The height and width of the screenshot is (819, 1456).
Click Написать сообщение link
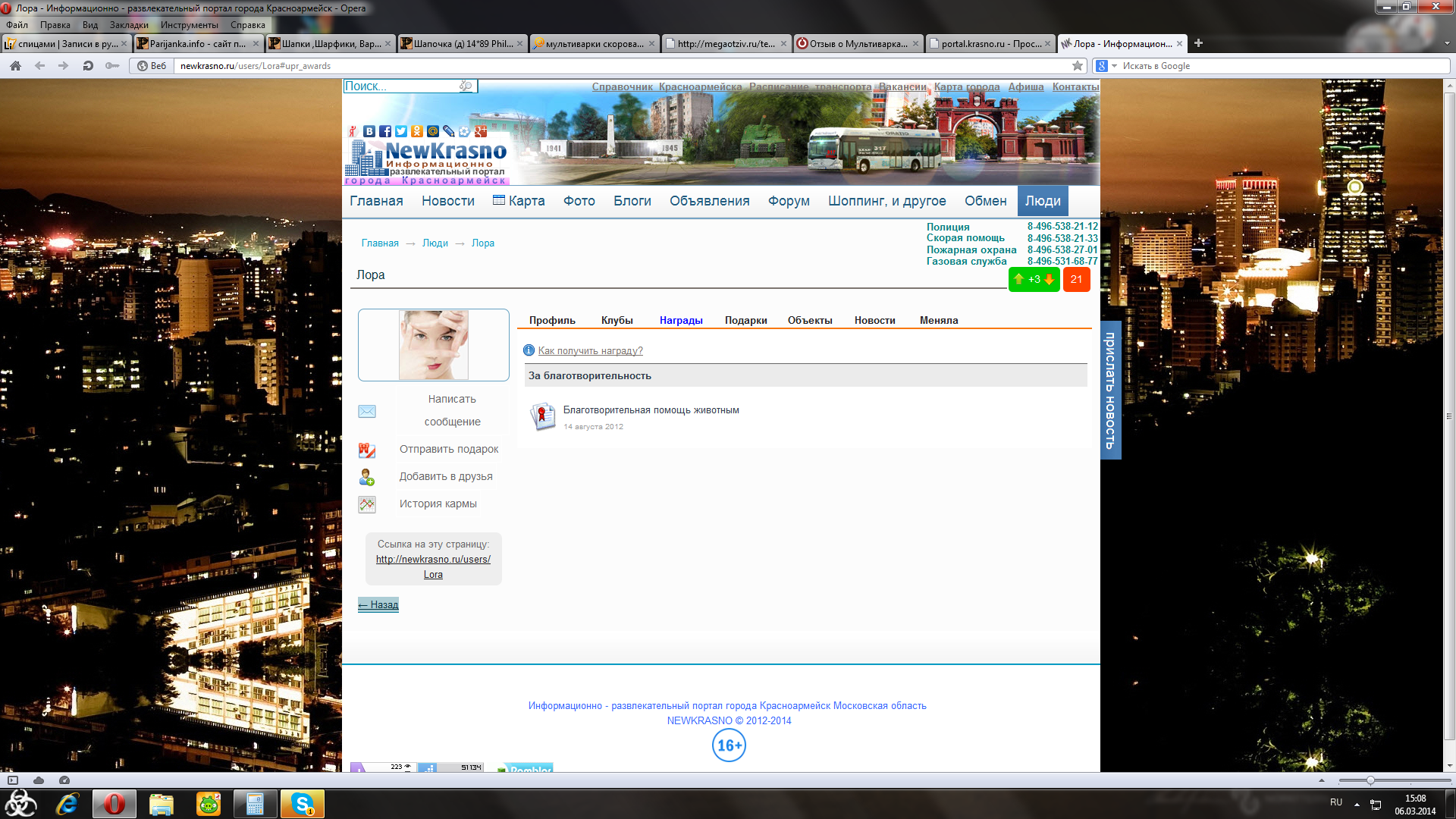(x=452, y=410)
